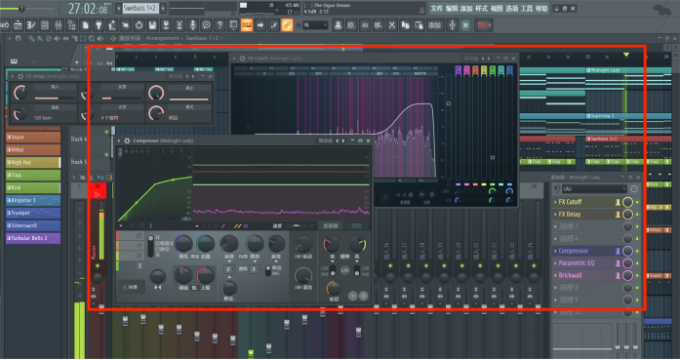This screenshot has height=360, width=680.
Task: Select the High Hat channel button
Action: click(x=33, y=163)
